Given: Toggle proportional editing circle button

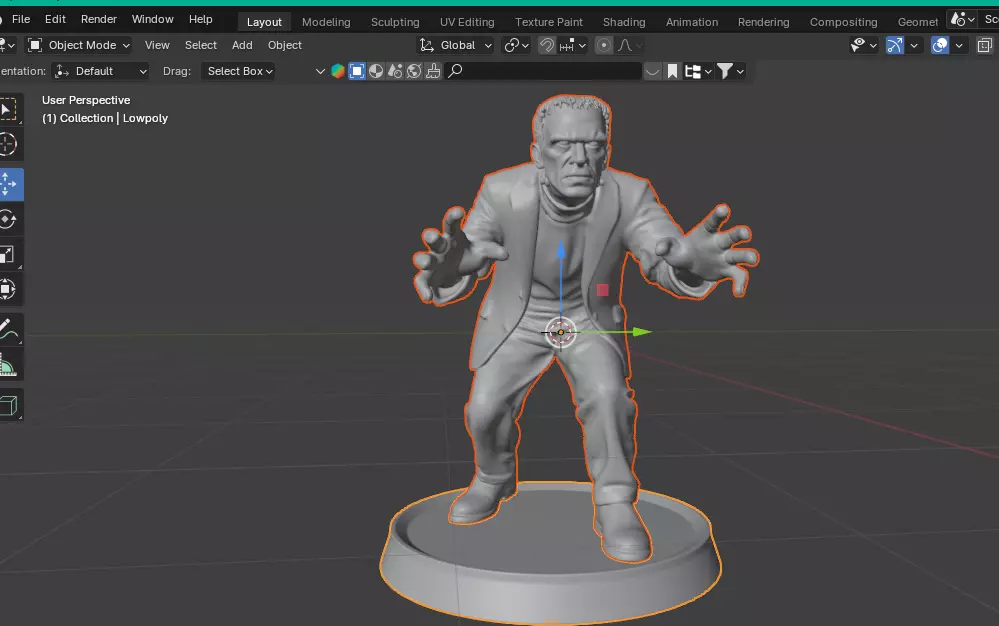Looking at the screenshot, I should [604, 45].
